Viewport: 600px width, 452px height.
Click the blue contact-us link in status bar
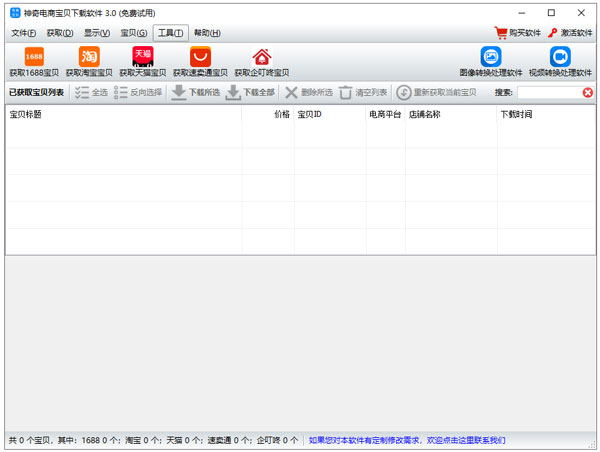[407, 441]
